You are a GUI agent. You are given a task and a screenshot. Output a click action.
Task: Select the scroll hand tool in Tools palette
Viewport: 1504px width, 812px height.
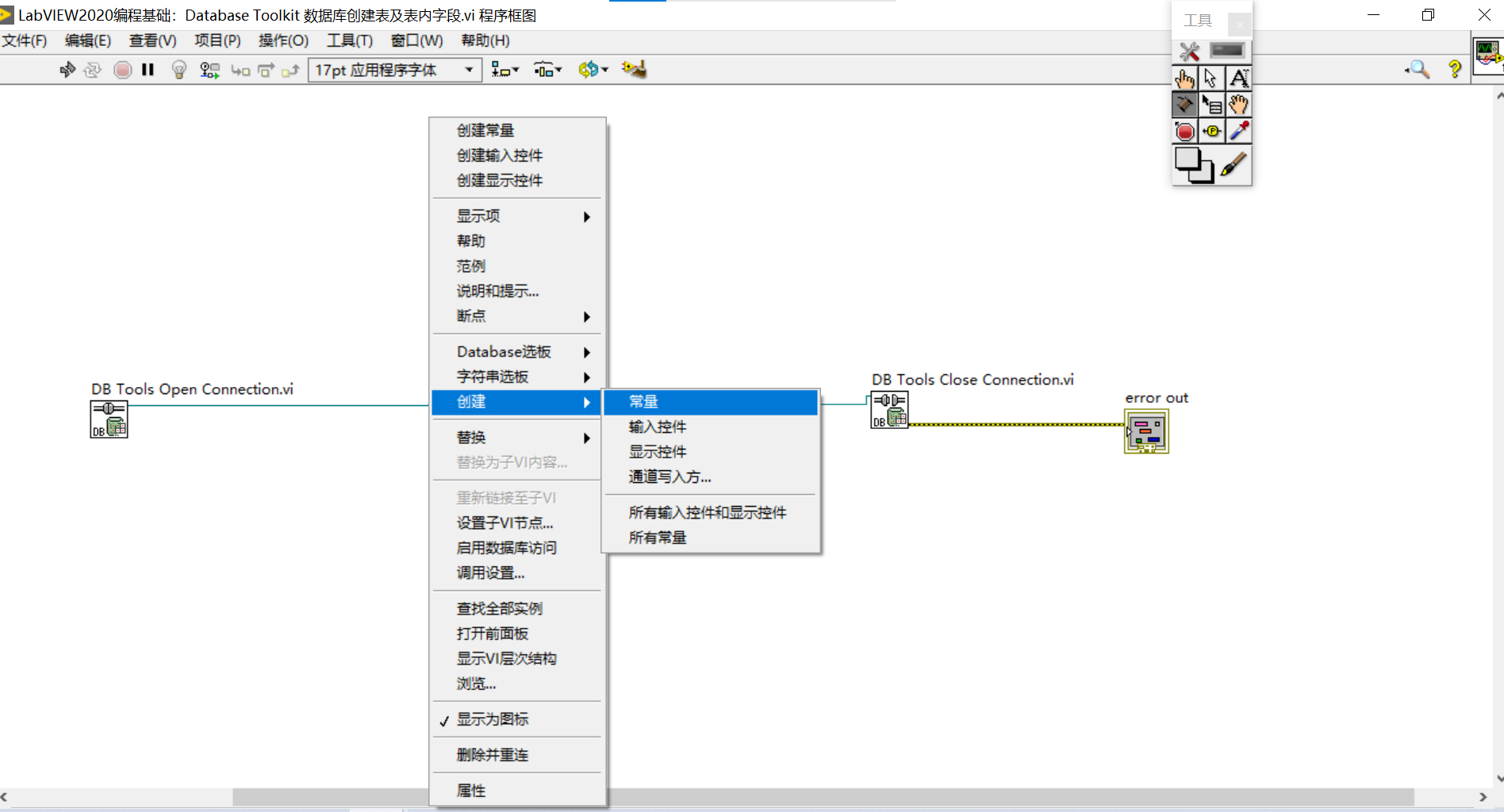(1239, 104)
